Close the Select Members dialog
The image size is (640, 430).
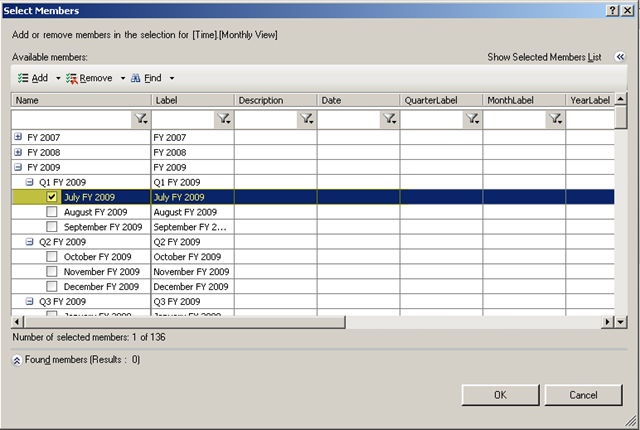(x=627, y=11)
